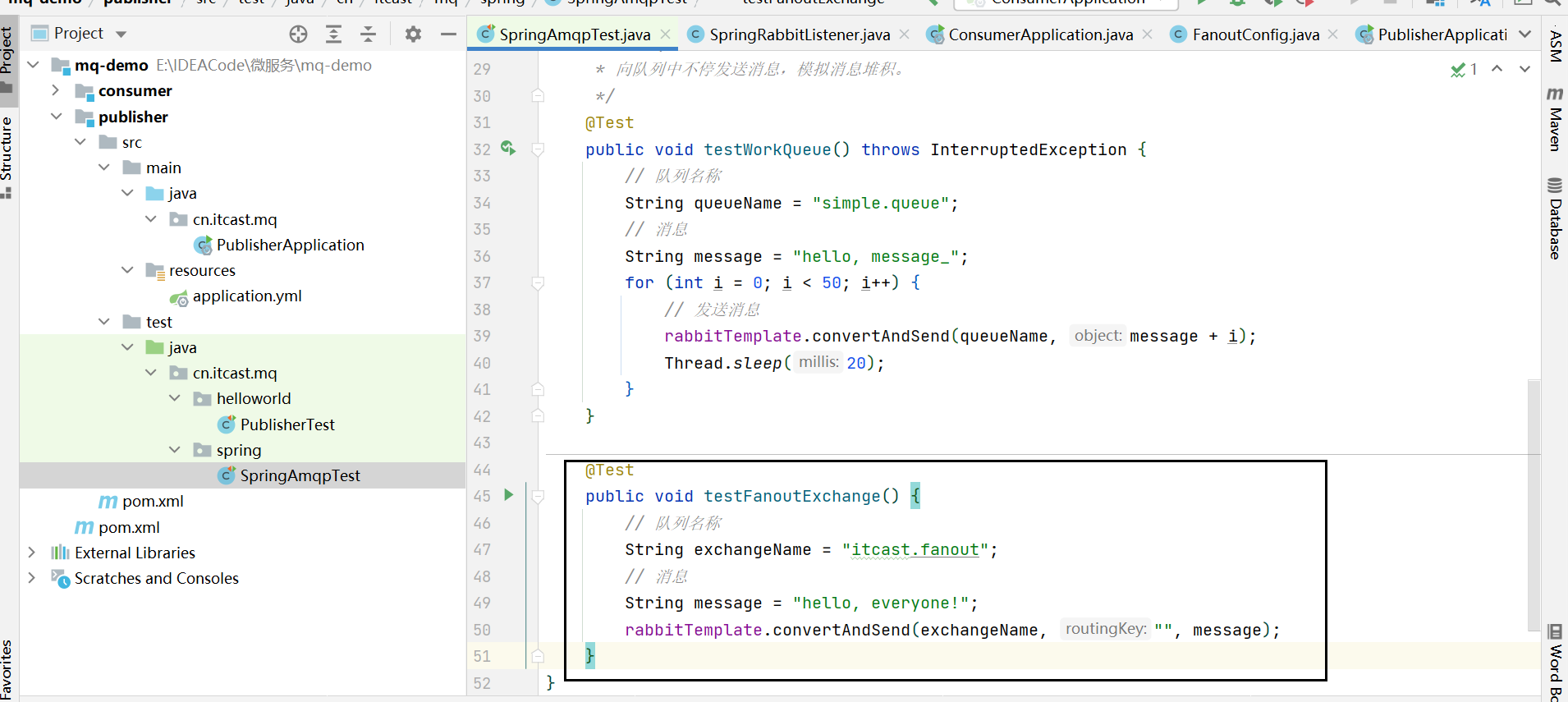This screenshot has height=702, width=1568.
Task: Click the "simple.queue" string literal
Action: point(881,203)
